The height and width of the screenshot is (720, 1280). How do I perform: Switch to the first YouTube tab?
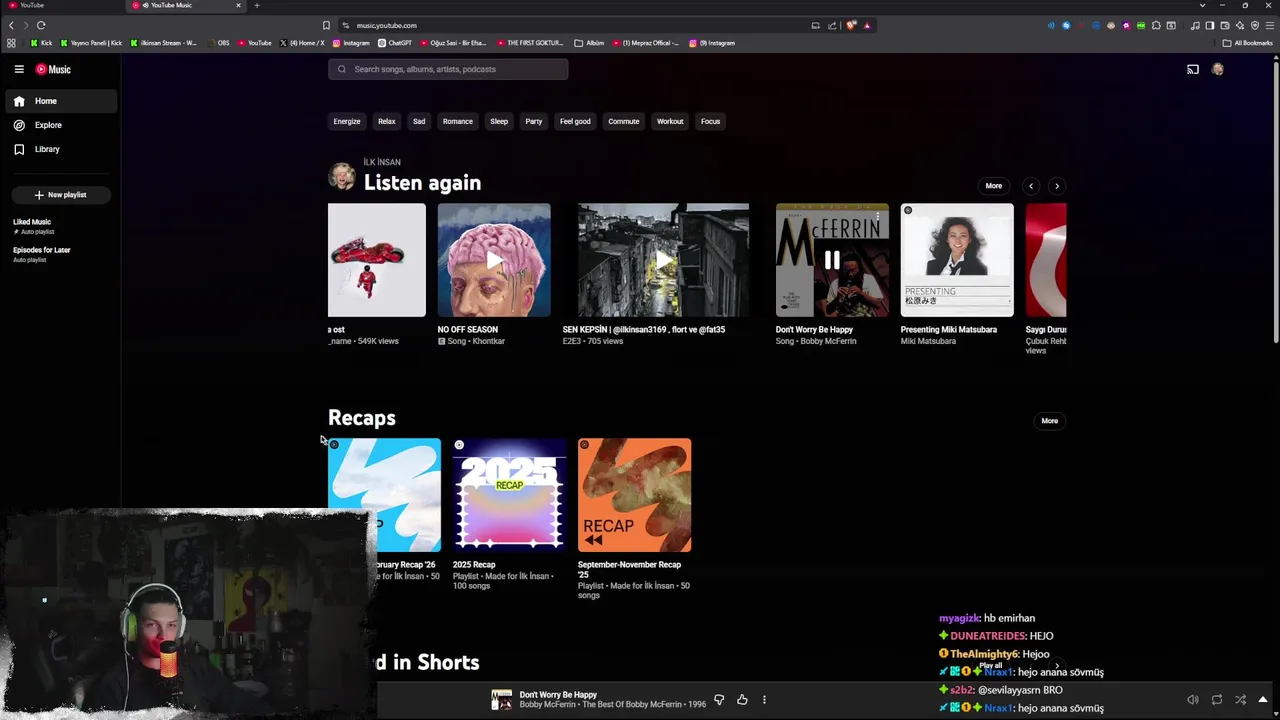tap(60, 5)
